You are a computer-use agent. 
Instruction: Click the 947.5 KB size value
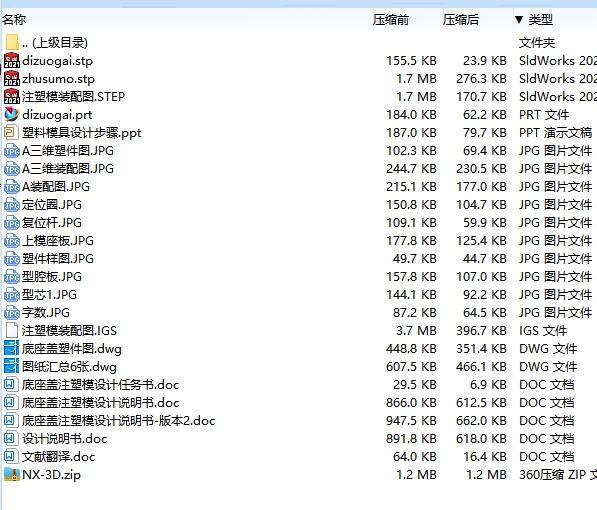click(411, 420)
